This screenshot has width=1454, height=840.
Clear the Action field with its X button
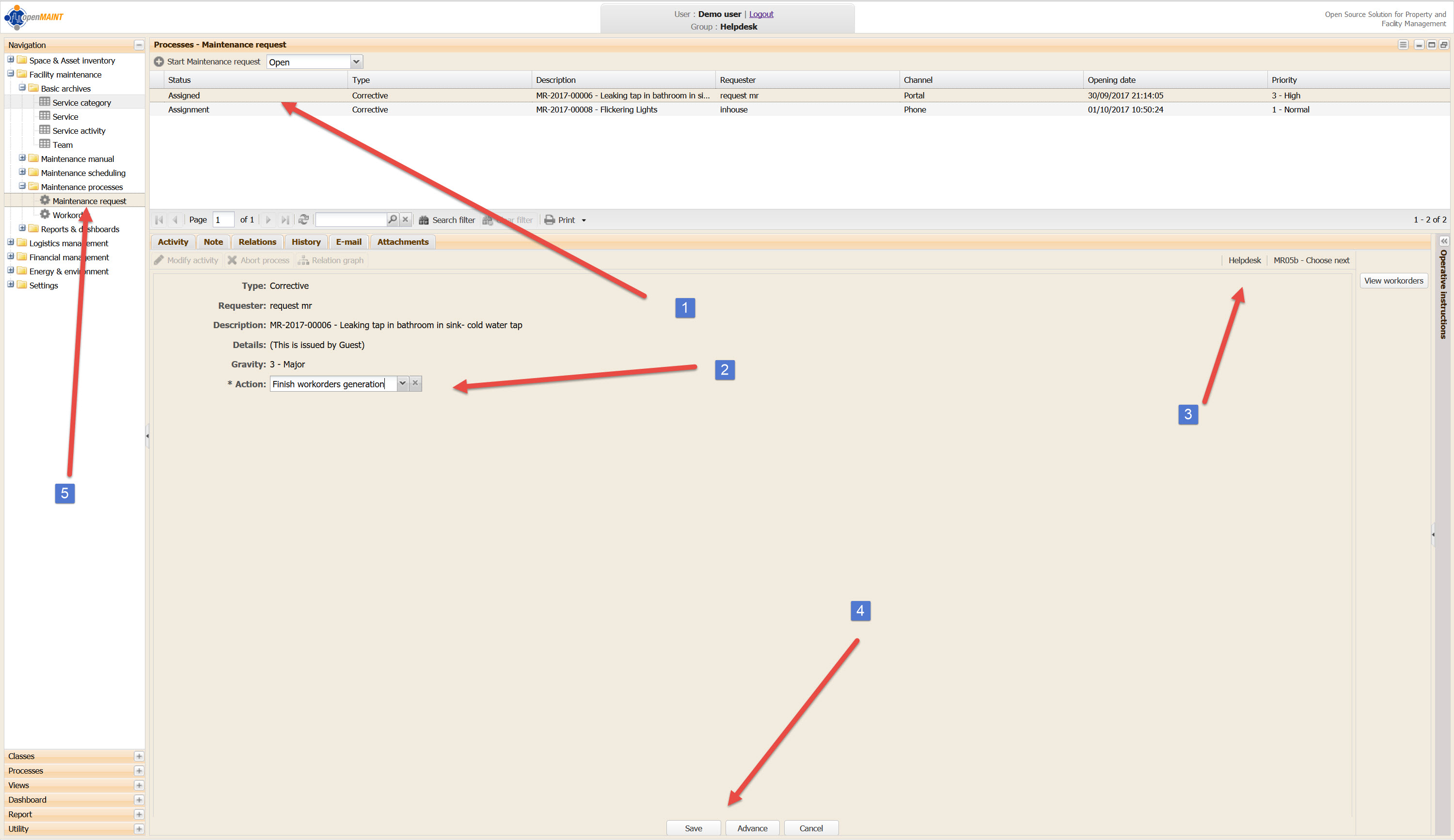(415, 383)
